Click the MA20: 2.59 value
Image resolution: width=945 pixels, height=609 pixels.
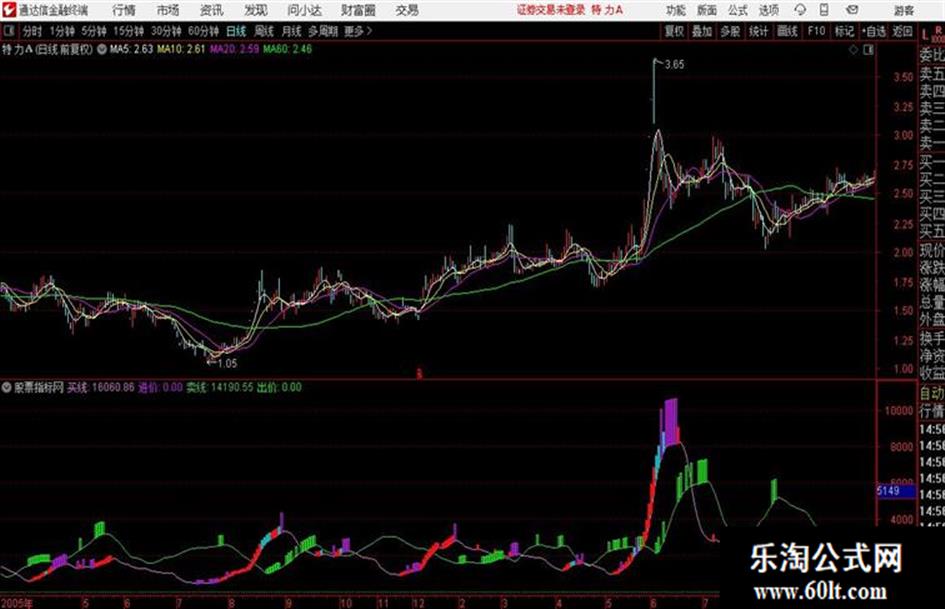click(x=234, y=49)
